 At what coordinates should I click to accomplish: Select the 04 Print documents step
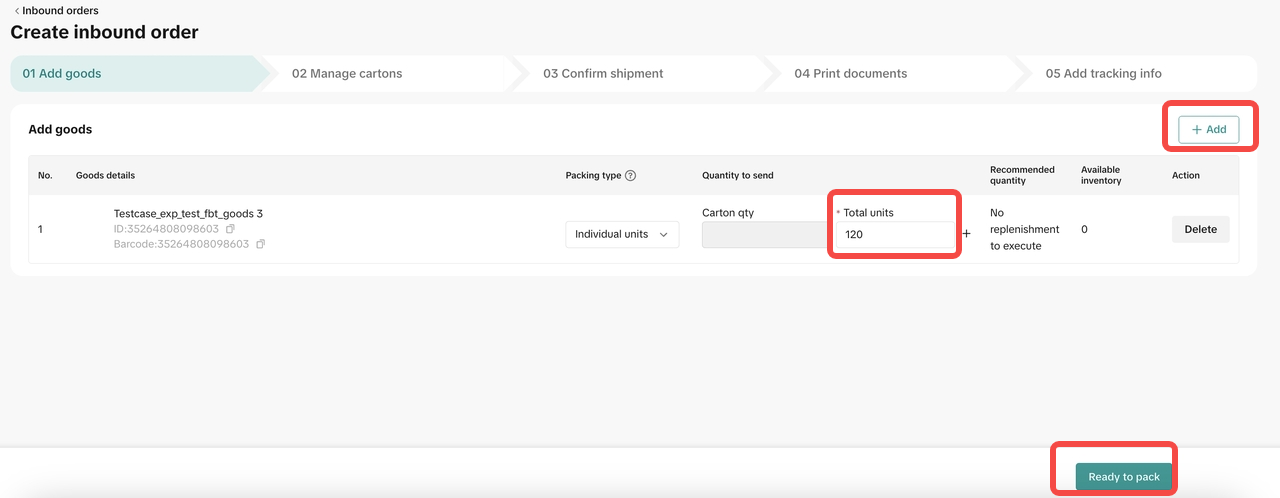click(850, 73)
